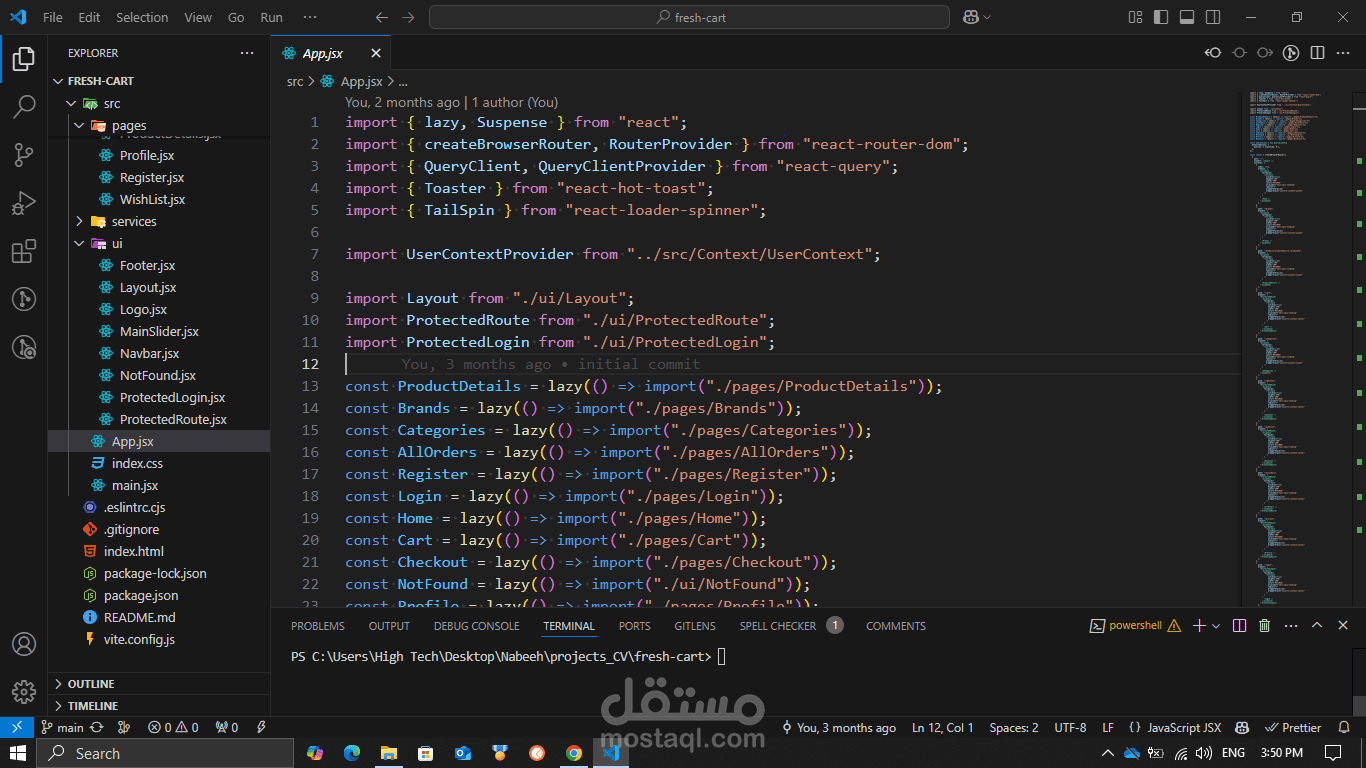The width and height of the screenshot is (1366, 768).
Task: Open vite.config.js file
Action: 139,639
